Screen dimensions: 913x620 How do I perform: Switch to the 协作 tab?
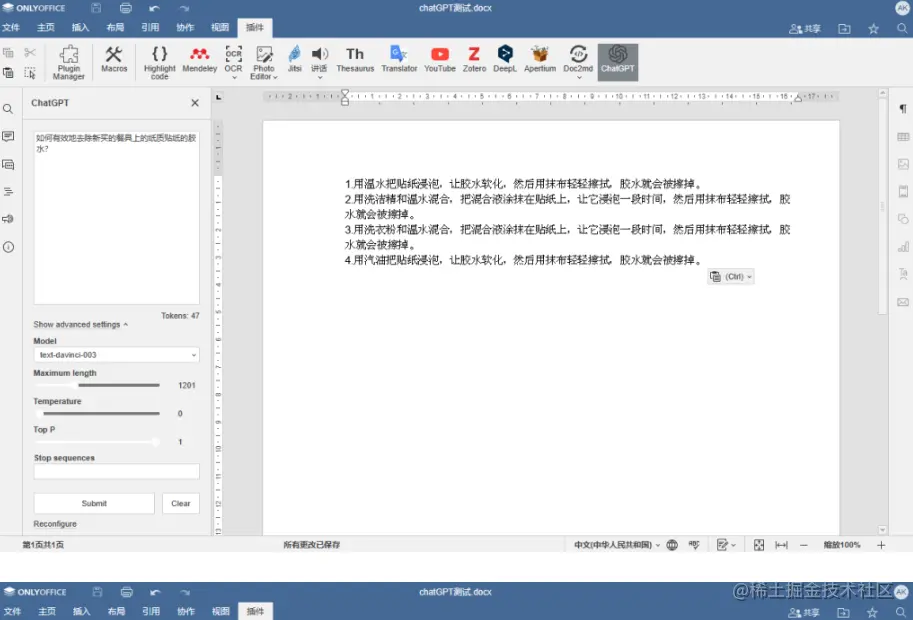185,27
